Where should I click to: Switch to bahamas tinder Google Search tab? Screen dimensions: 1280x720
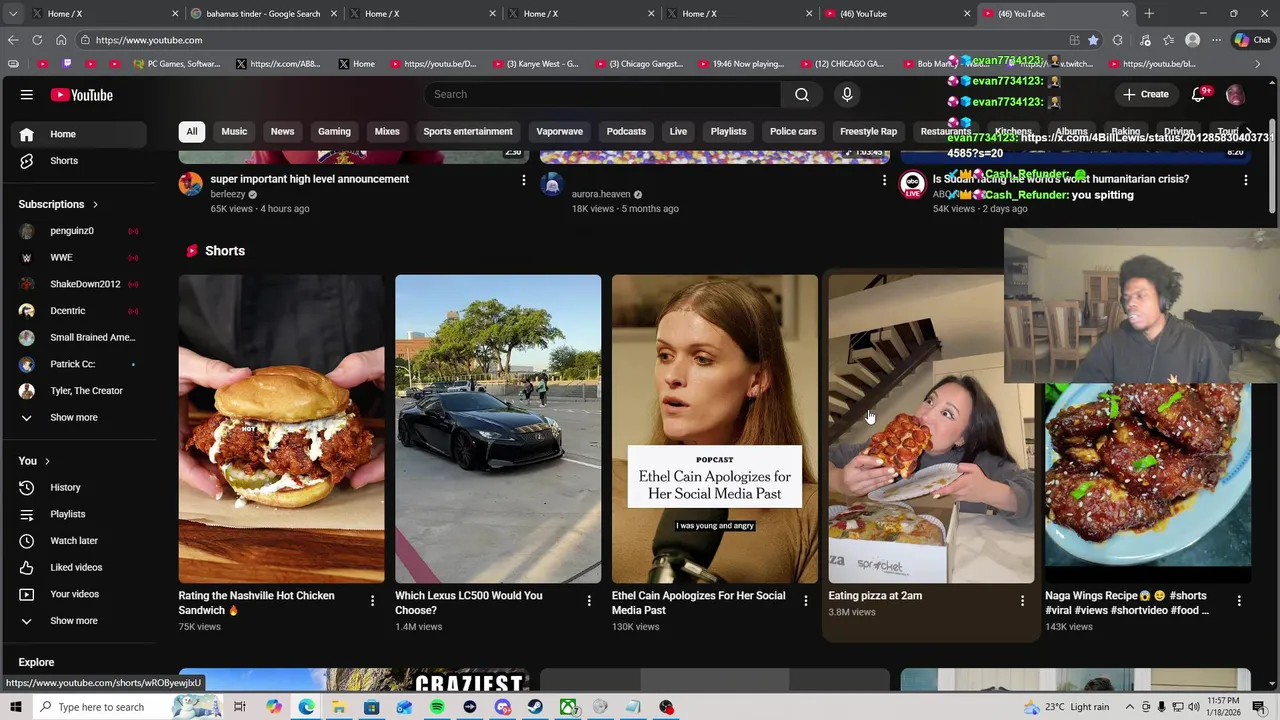click(x=263, y=14)
